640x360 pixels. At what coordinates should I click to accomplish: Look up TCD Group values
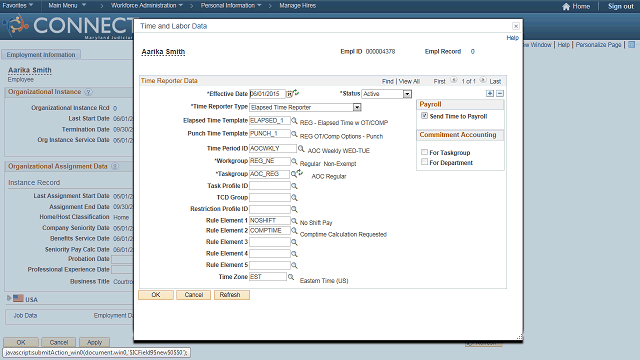pos(294,198)
